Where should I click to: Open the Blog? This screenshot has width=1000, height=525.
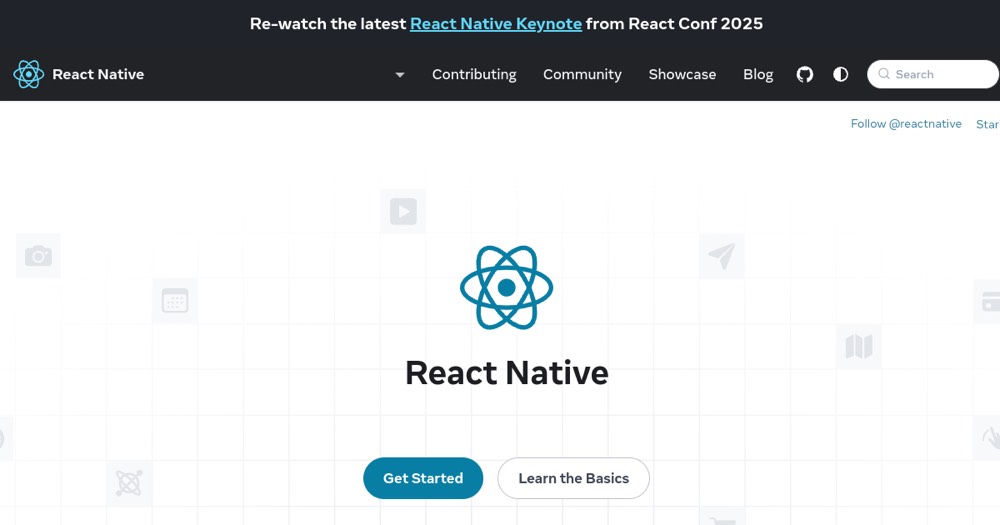coord(758,75)
